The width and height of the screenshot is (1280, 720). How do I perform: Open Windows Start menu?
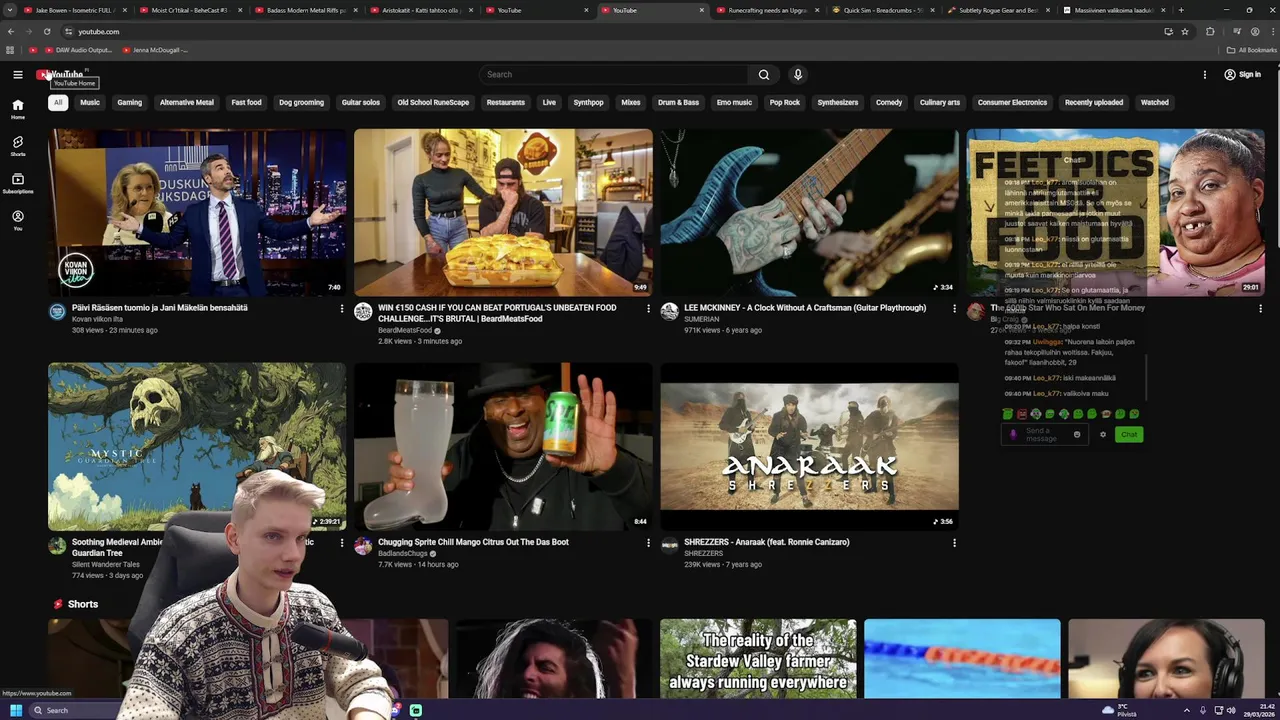point(15,710)
